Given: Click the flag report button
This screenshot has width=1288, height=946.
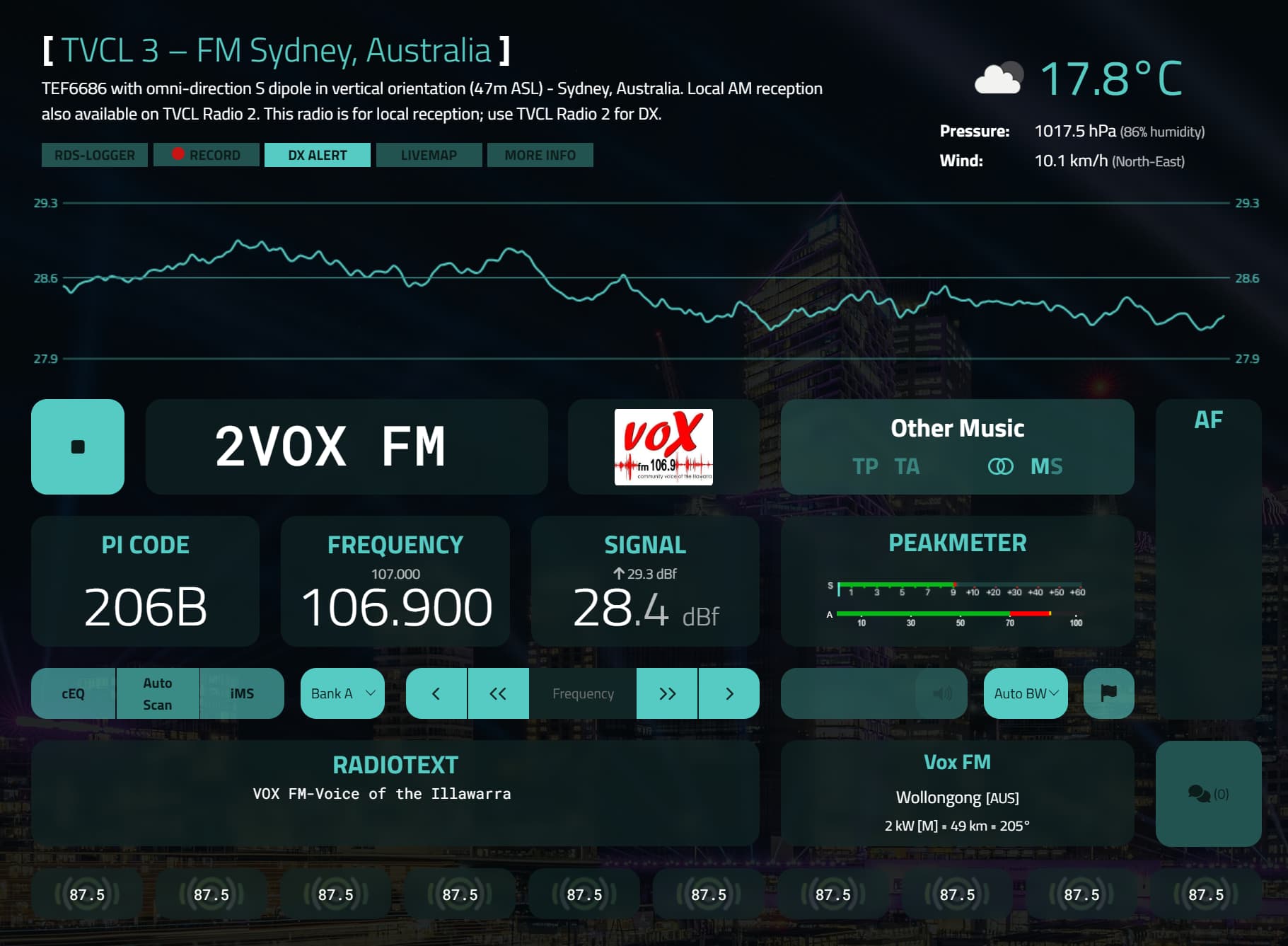Looking at the screenshot, I should click(x=1108, y=693).
